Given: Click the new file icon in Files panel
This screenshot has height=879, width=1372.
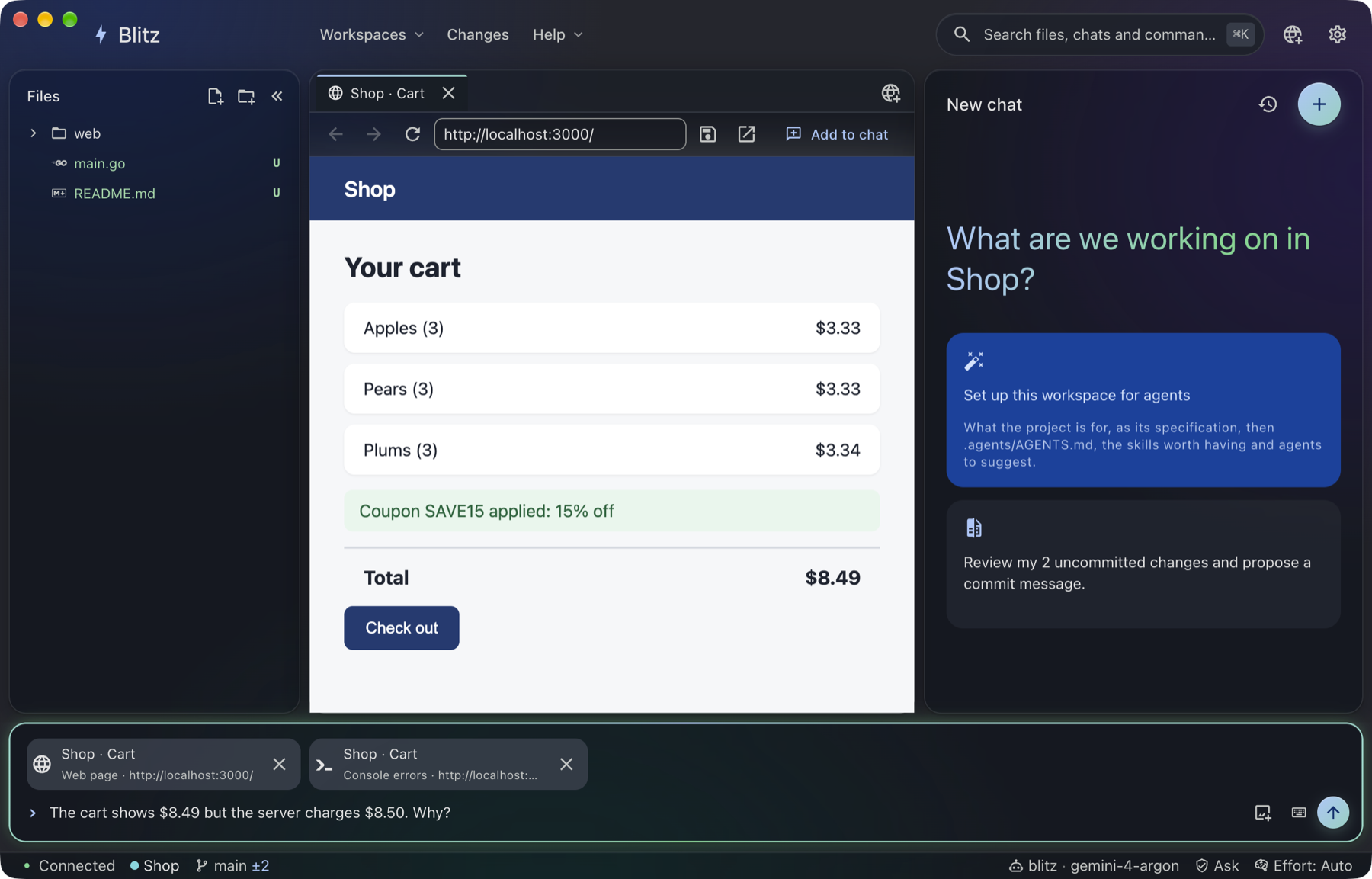Looking at the screenshot, I should 215,96.
